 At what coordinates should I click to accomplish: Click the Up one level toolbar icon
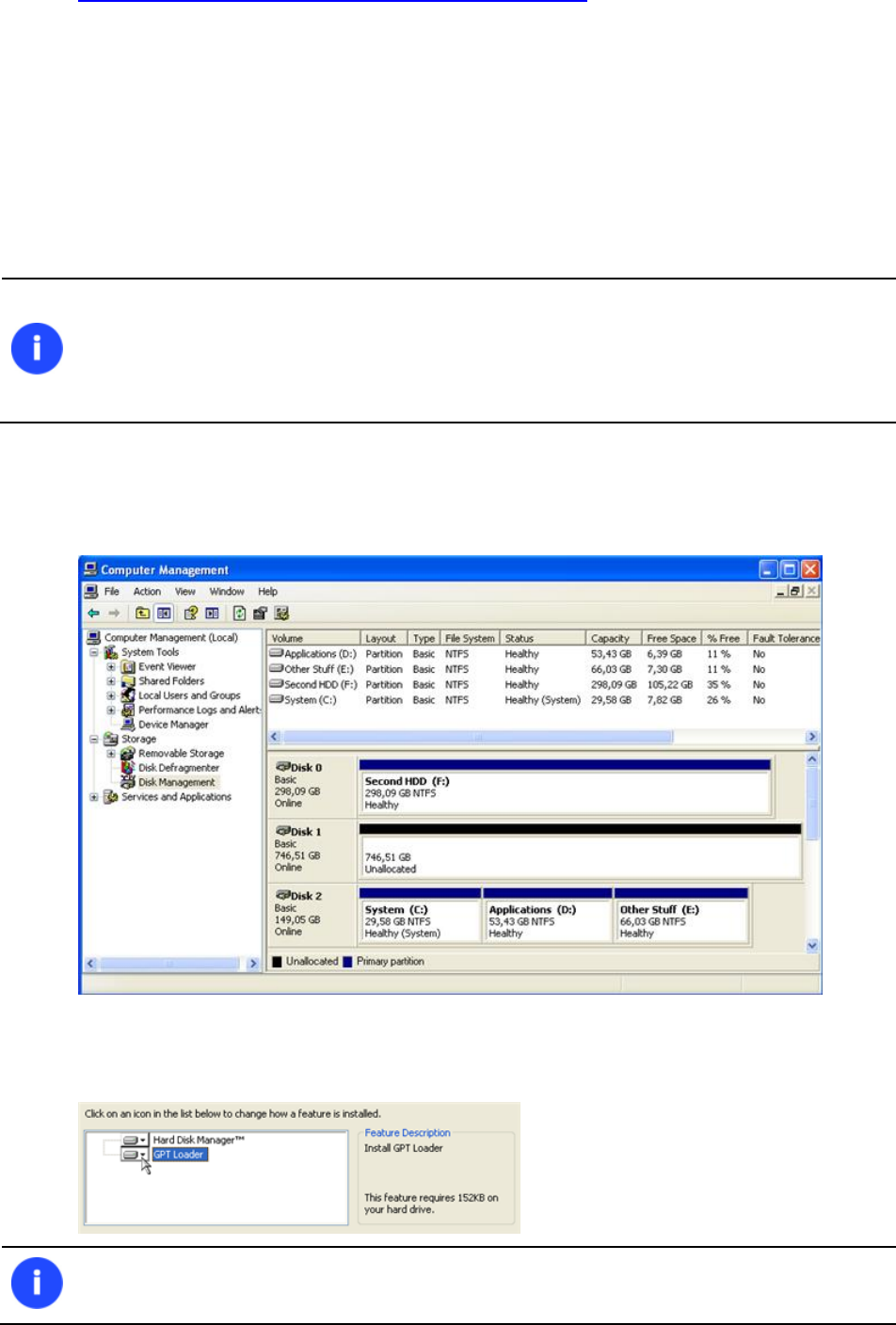coord(142,614)
